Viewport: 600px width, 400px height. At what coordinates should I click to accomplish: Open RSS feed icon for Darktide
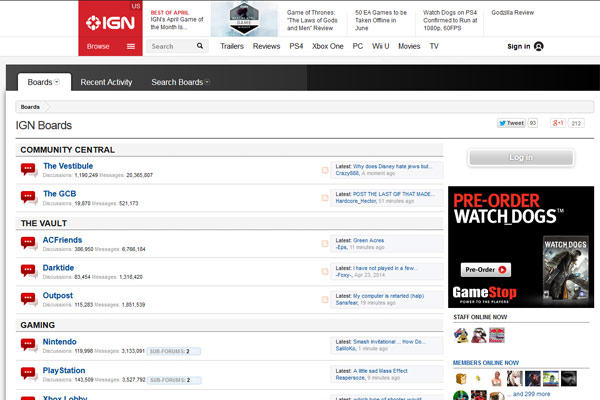[x=325, y=272]
